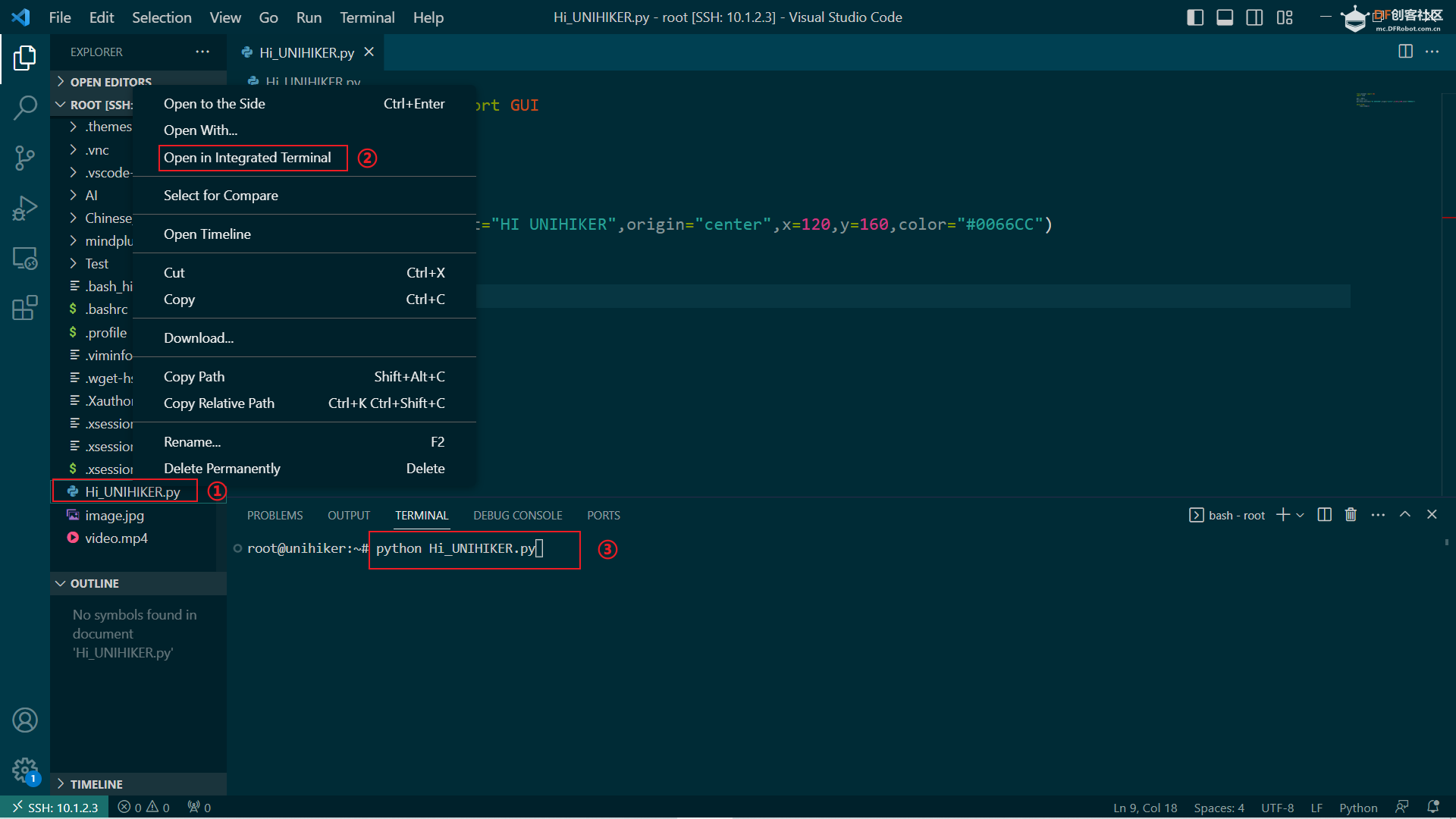The image size is (1456, 819).
Task: Click the bash - root terminal label
Action: pyautogui.click(x=1227, y=515)
